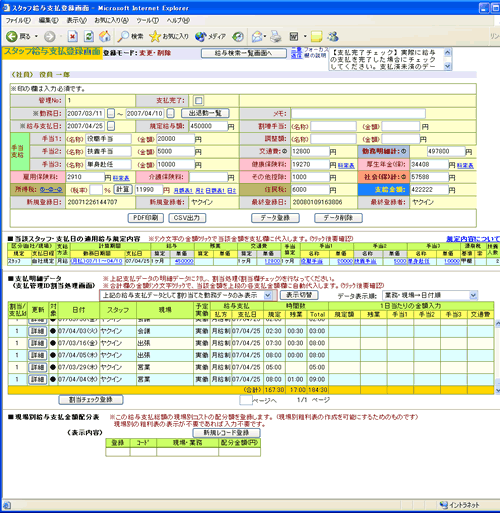Click the 出退勤一覧 button

[205, 113]
